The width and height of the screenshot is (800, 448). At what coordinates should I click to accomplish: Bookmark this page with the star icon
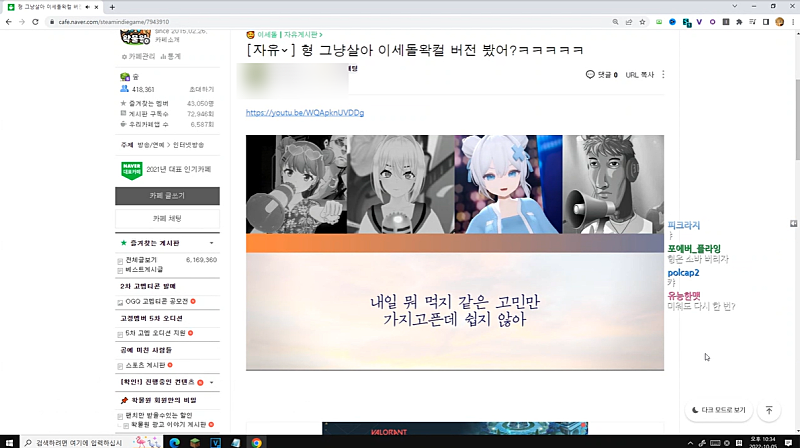[x=642, y=22]
